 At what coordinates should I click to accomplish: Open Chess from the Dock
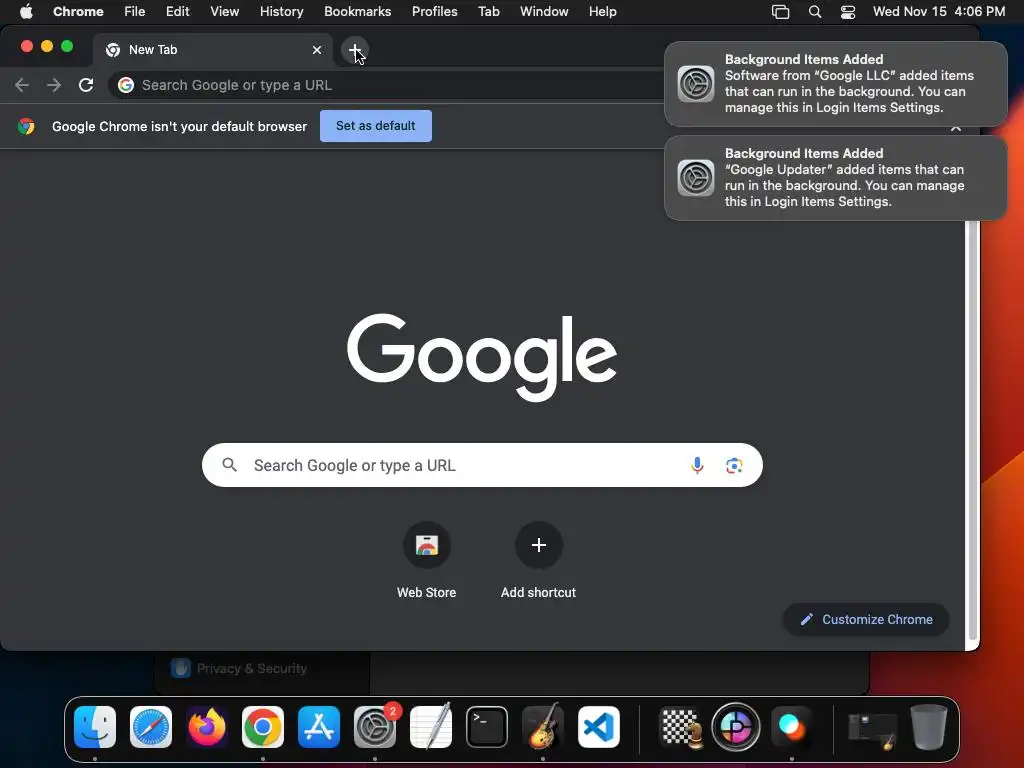point(680,727)
